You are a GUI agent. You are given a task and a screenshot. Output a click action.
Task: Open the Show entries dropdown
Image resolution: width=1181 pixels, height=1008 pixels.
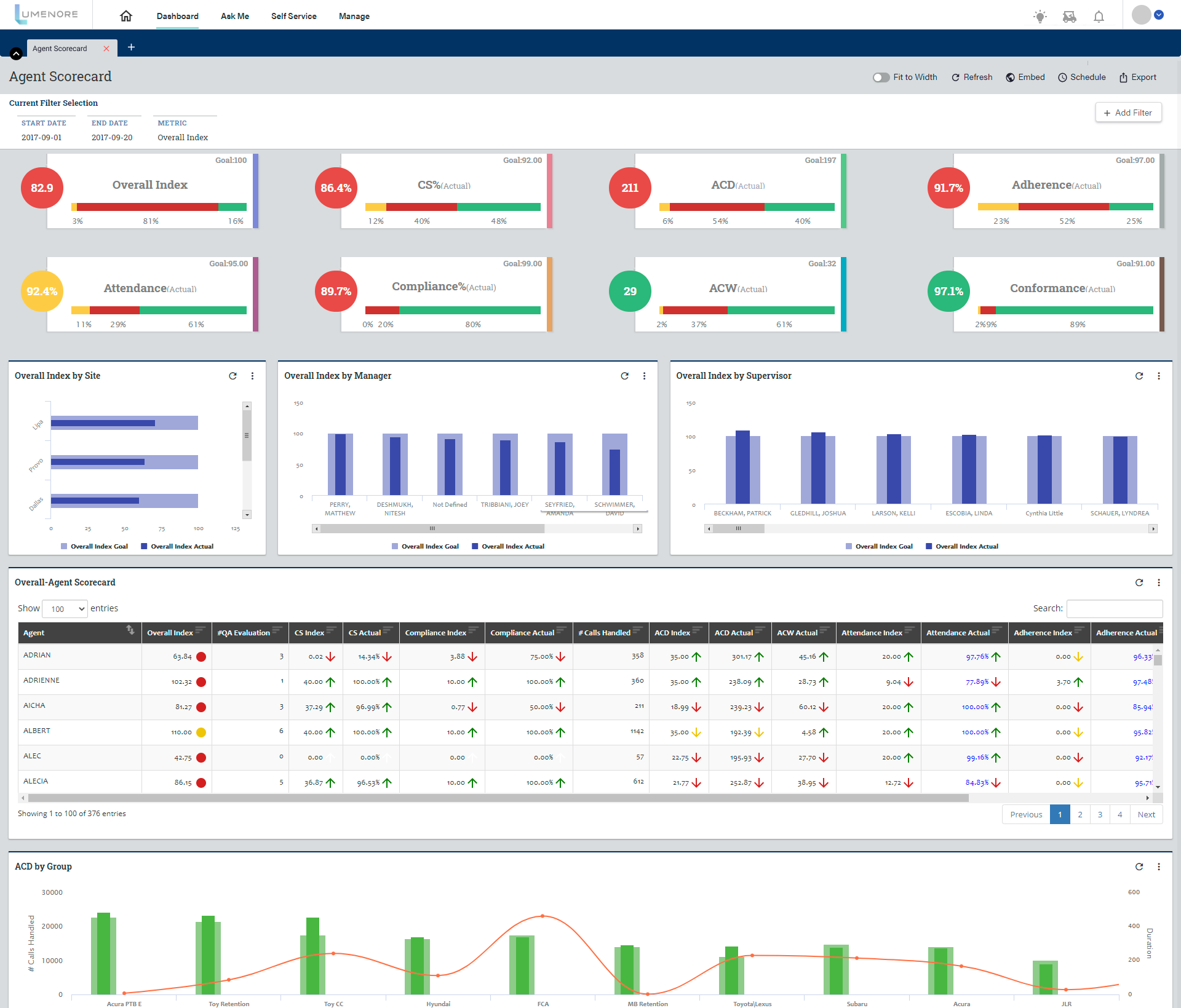click(65, 609)
